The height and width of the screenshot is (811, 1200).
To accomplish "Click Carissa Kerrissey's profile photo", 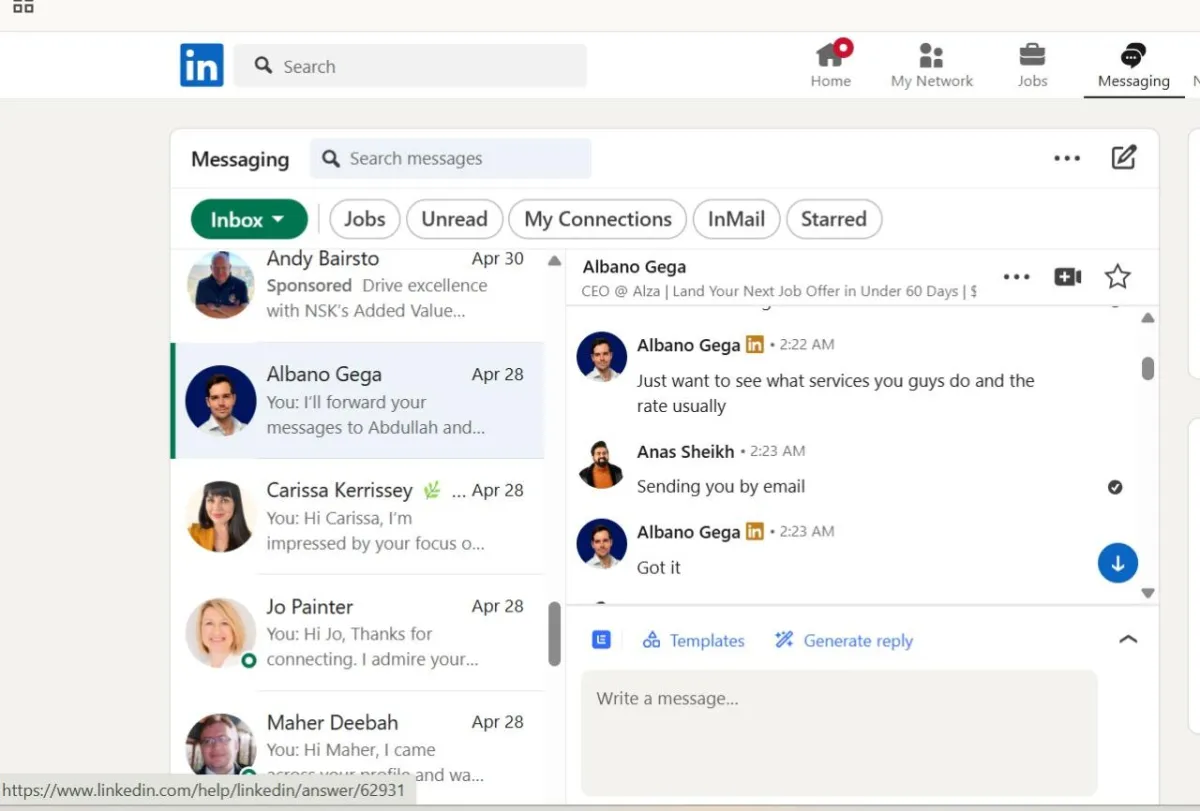I will click(x=221, y=516).
